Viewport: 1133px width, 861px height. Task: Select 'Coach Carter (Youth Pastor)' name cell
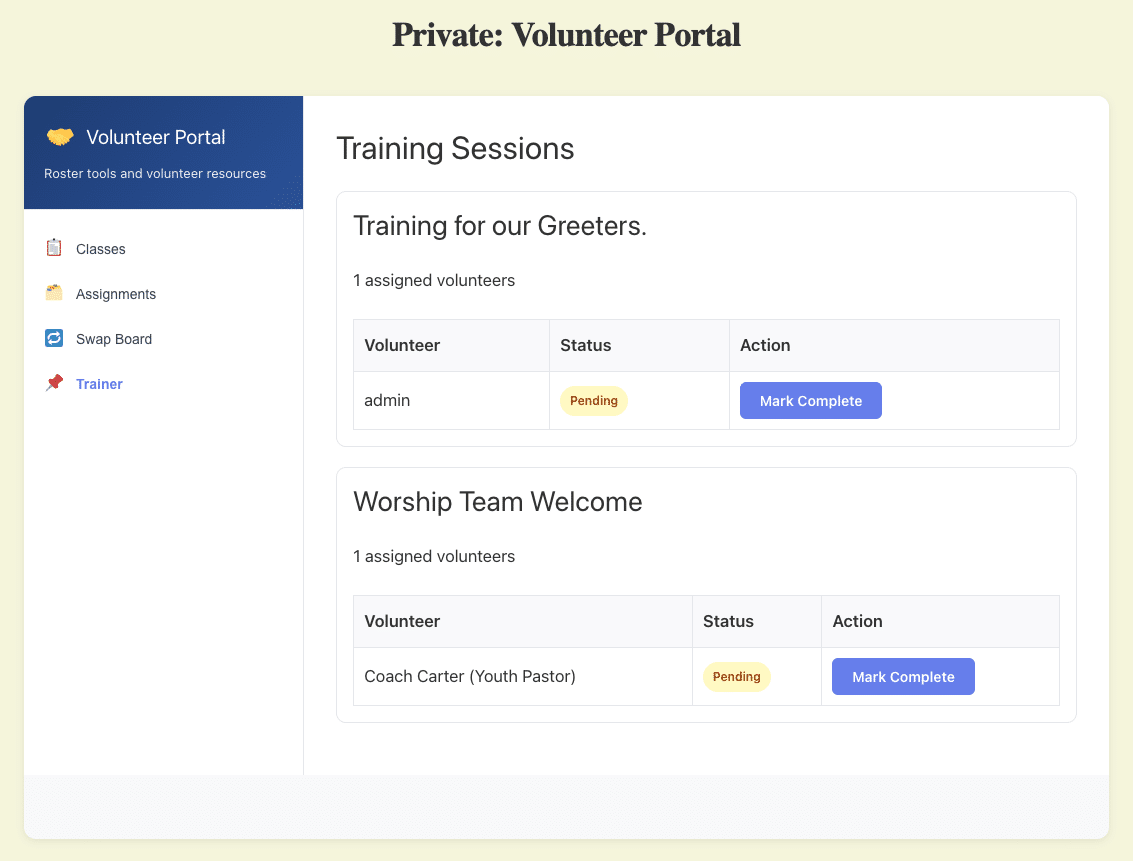(x=470, y=677)
